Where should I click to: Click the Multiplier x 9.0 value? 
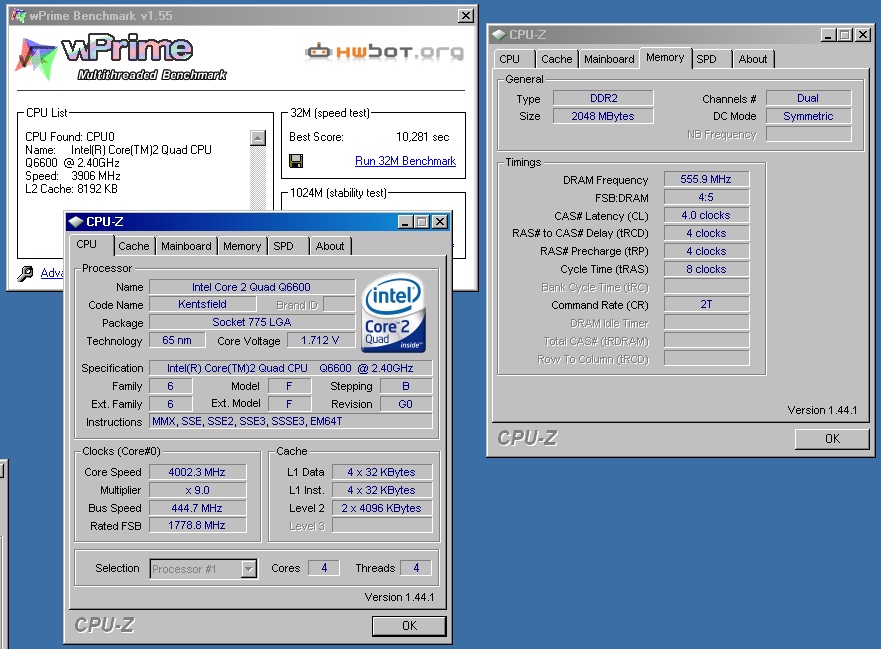197,491
